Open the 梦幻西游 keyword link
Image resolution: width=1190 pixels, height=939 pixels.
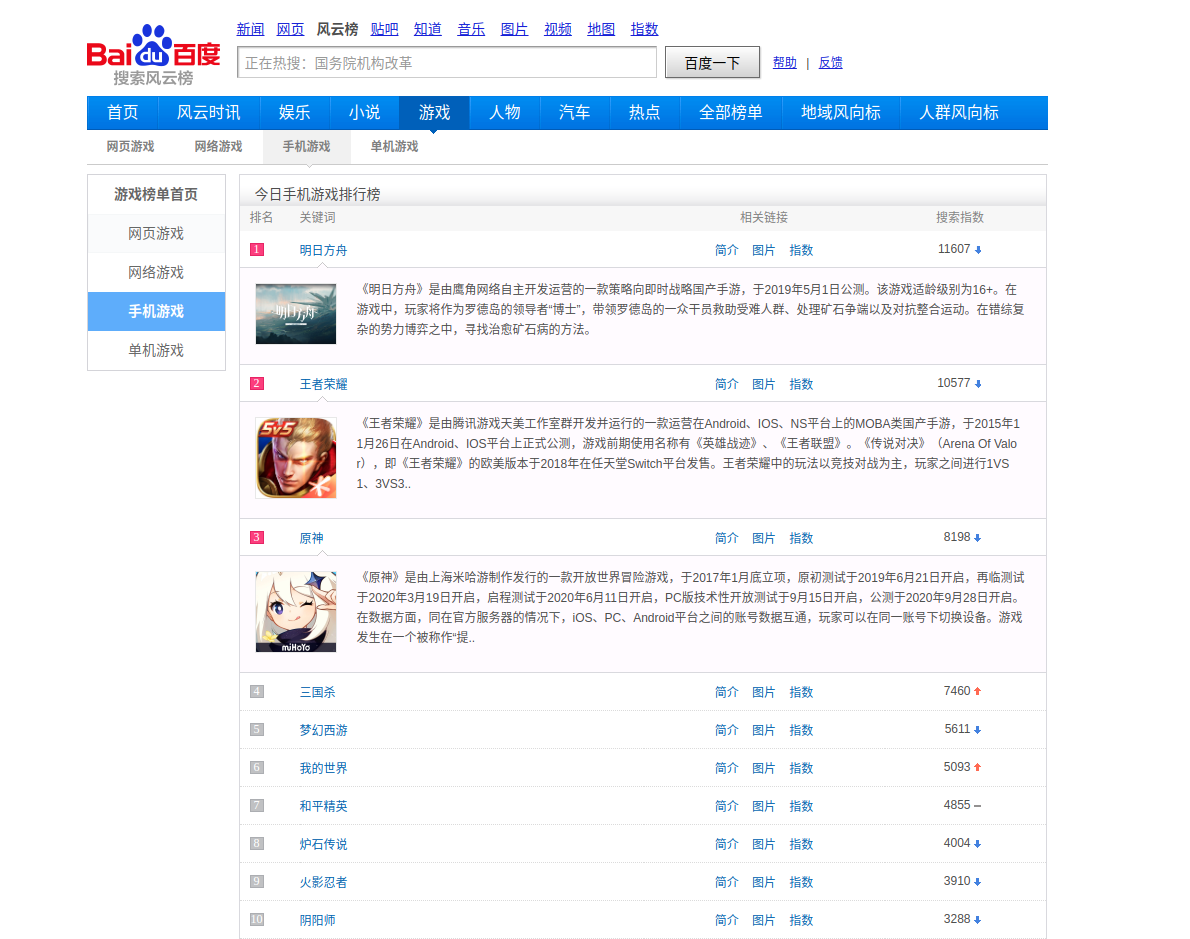323,730
